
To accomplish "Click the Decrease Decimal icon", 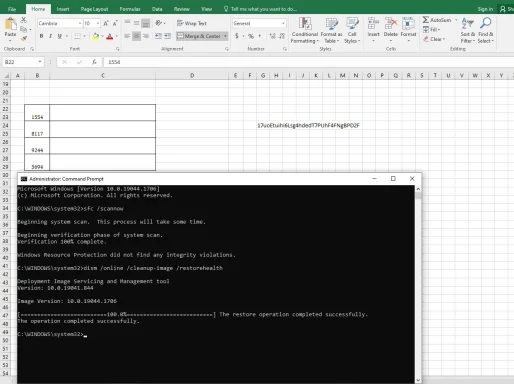I will click(282, 36).
